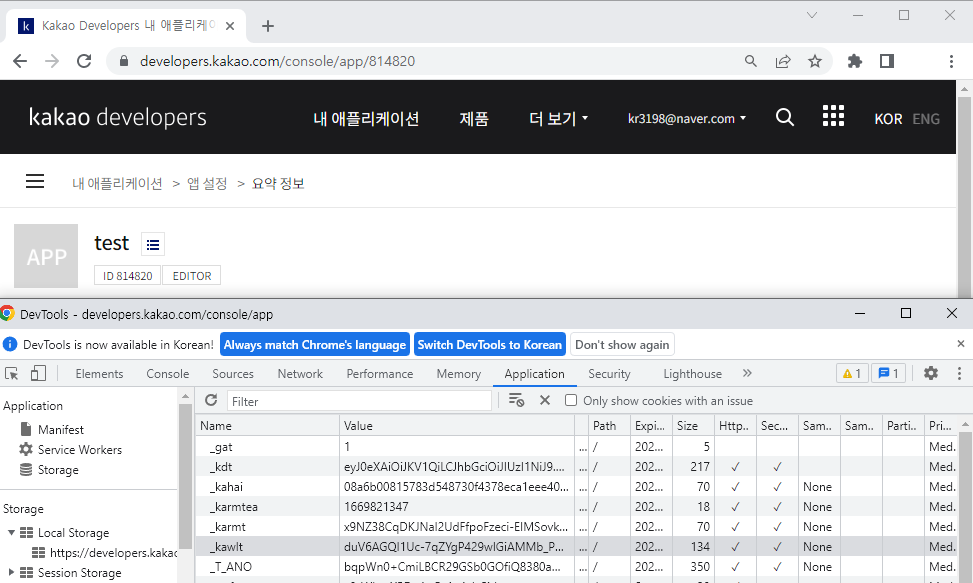
Task: Toggle the device toolbar
Action: point(38,373)
